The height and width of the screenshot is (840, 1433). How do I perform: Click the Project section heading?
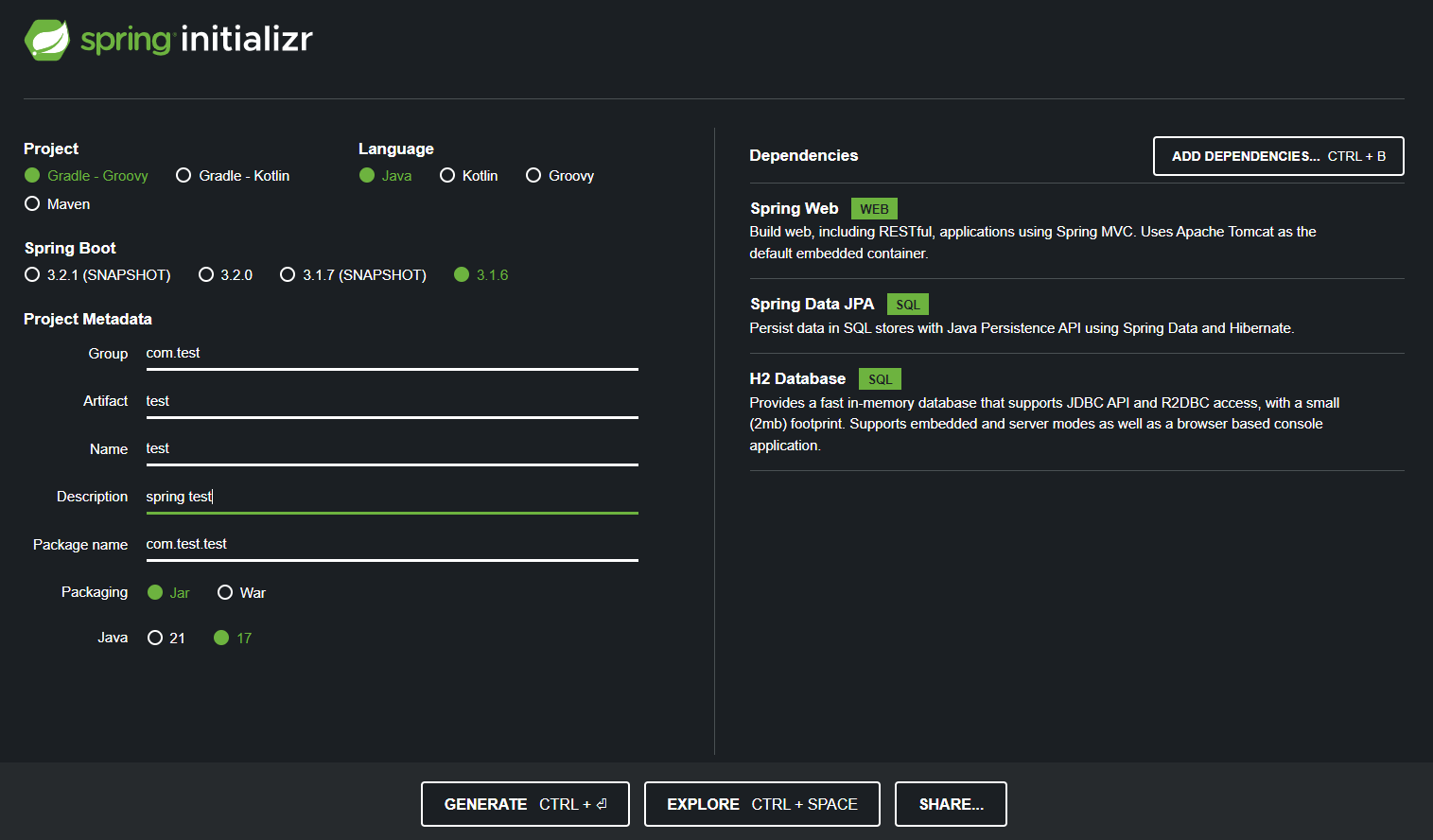click(x=51, y=149)
